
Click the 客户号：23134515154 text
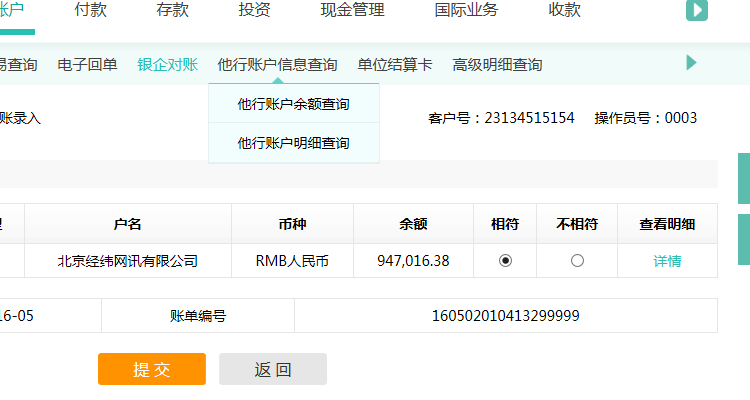pyautogui.click(x=501, y=118)
